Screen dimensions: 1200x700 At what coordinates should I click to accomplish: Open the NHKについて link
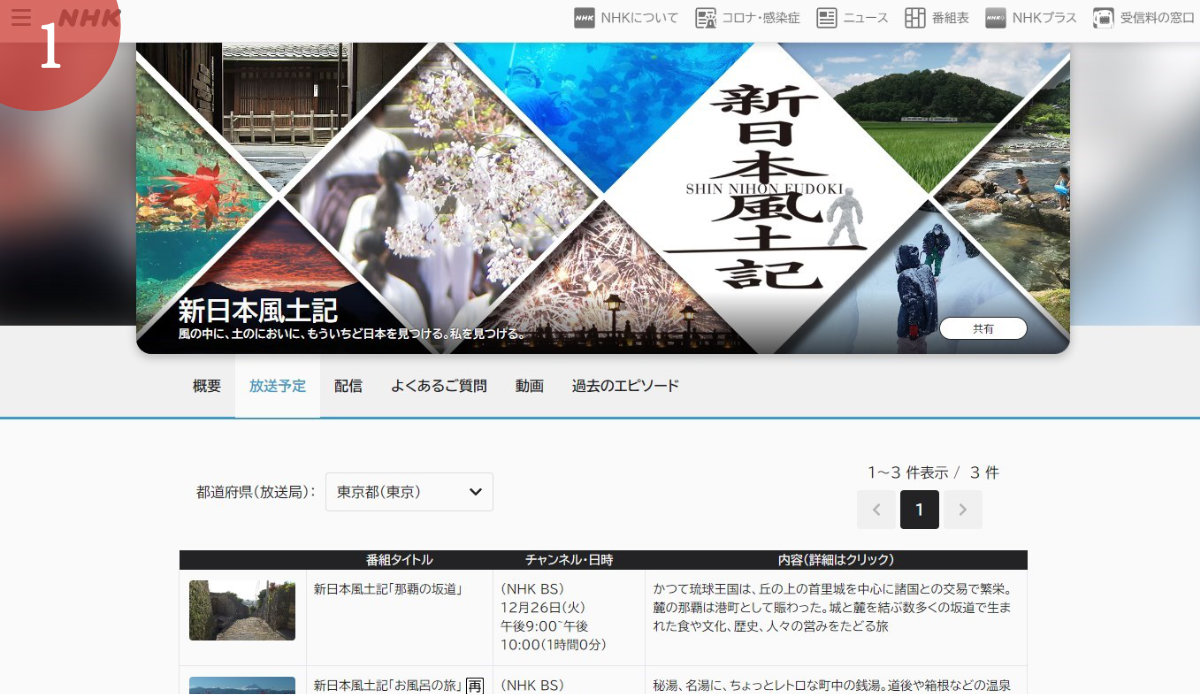[x=639, y=18]
